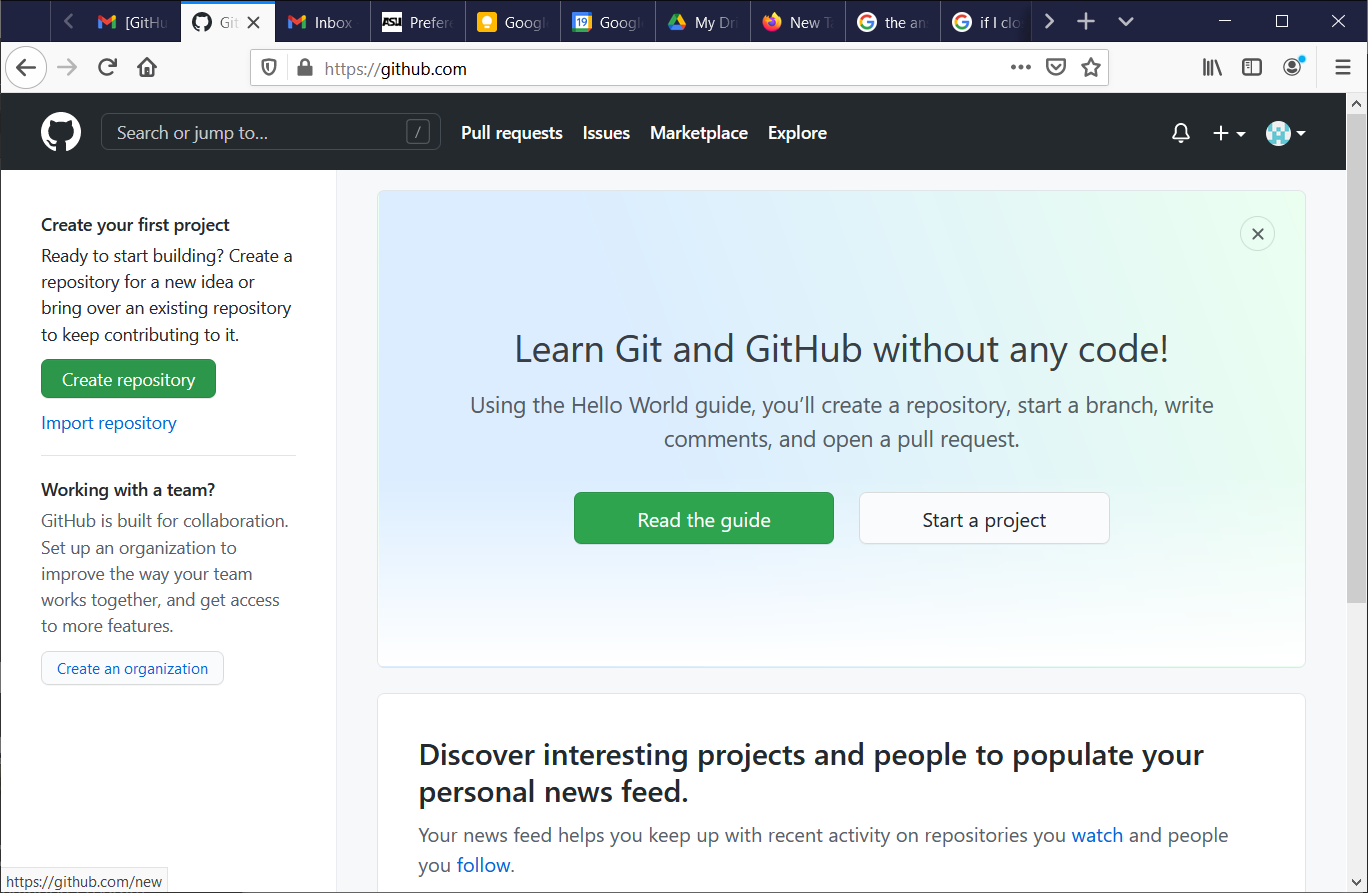Select Explore in the GitHub header
Screen dimensions: 1368x893
click(797, 133)
